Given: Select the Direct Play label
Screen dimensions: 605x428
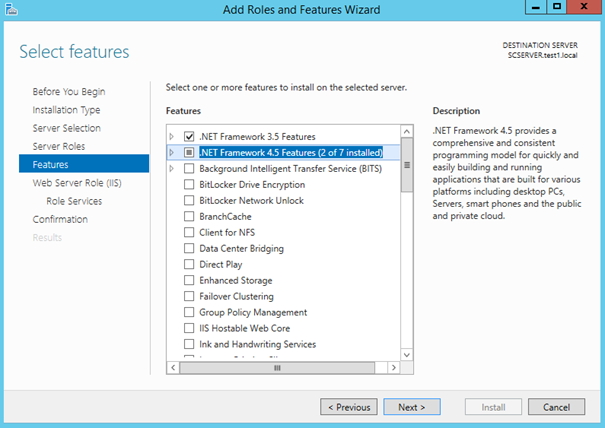Looking at the screenshot, I should click(x=221, y=264).
